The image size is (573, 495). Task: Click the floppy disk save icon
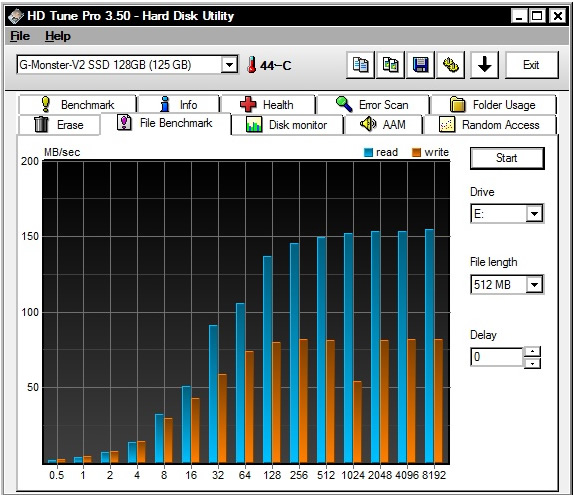(x=420, y=65)
